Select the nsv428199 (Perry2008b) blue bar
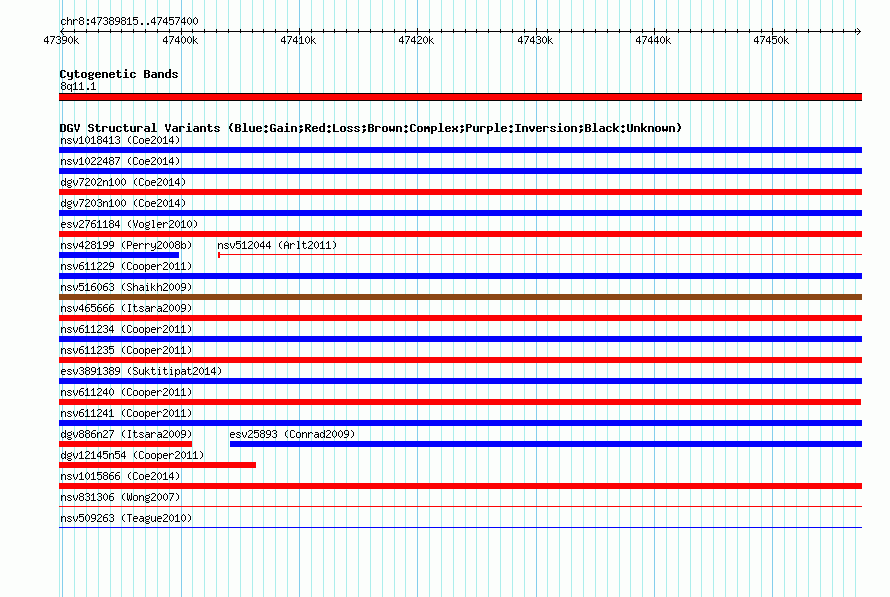 point(119,255)
